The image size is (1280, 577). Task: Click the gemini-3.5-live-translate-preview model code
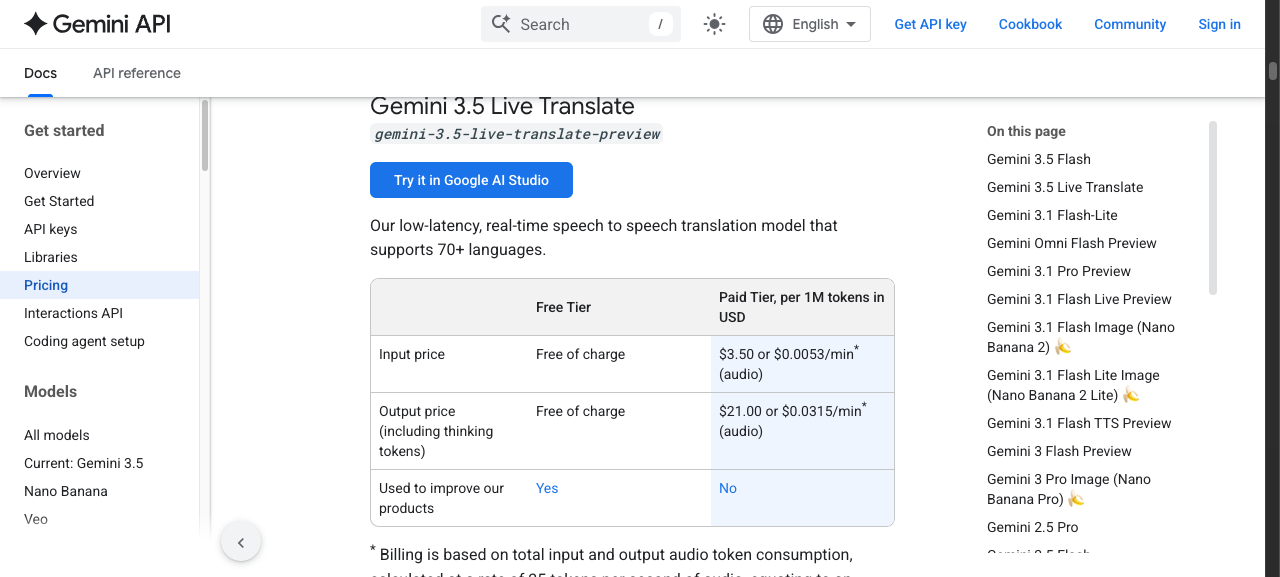tap(517, 134)
